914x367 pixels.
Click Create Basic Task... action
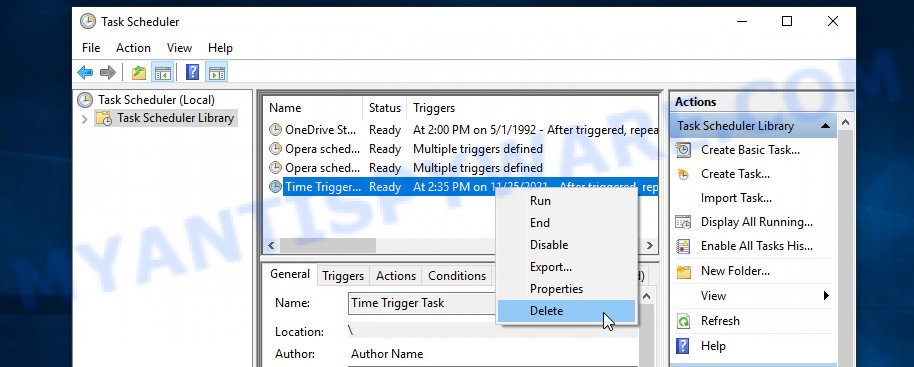tap(750, 150)
